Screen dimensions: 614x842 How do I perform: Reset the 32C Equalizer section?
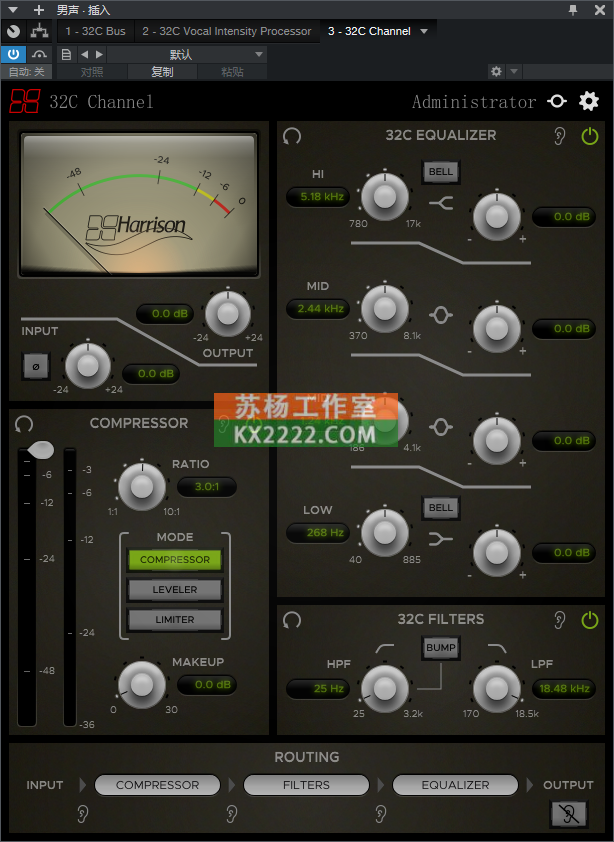point(292,136)
